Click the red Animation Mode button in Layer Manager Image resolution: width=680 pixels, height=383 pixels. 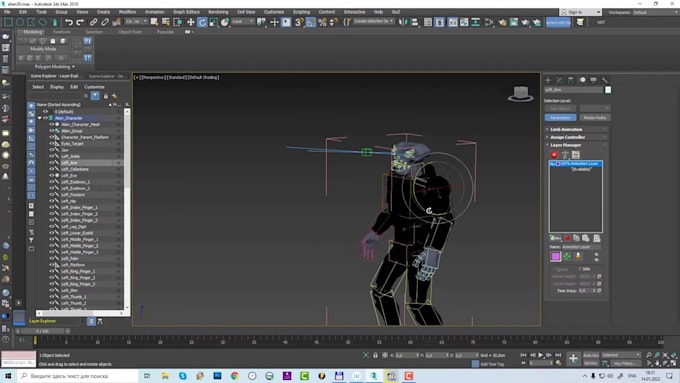click(x=554, y=154)
